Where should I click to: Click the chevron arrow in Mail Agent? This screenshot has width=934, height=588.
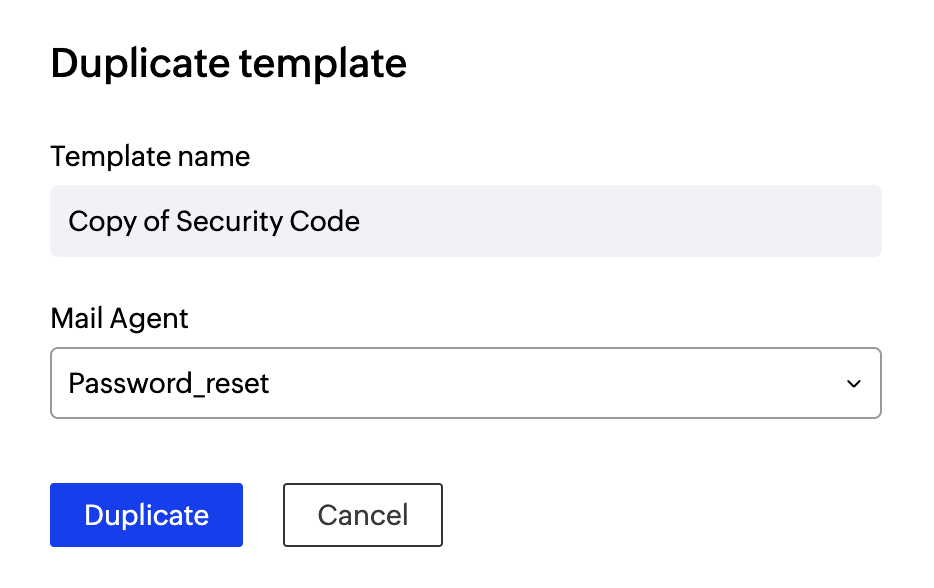click(853, 384)
